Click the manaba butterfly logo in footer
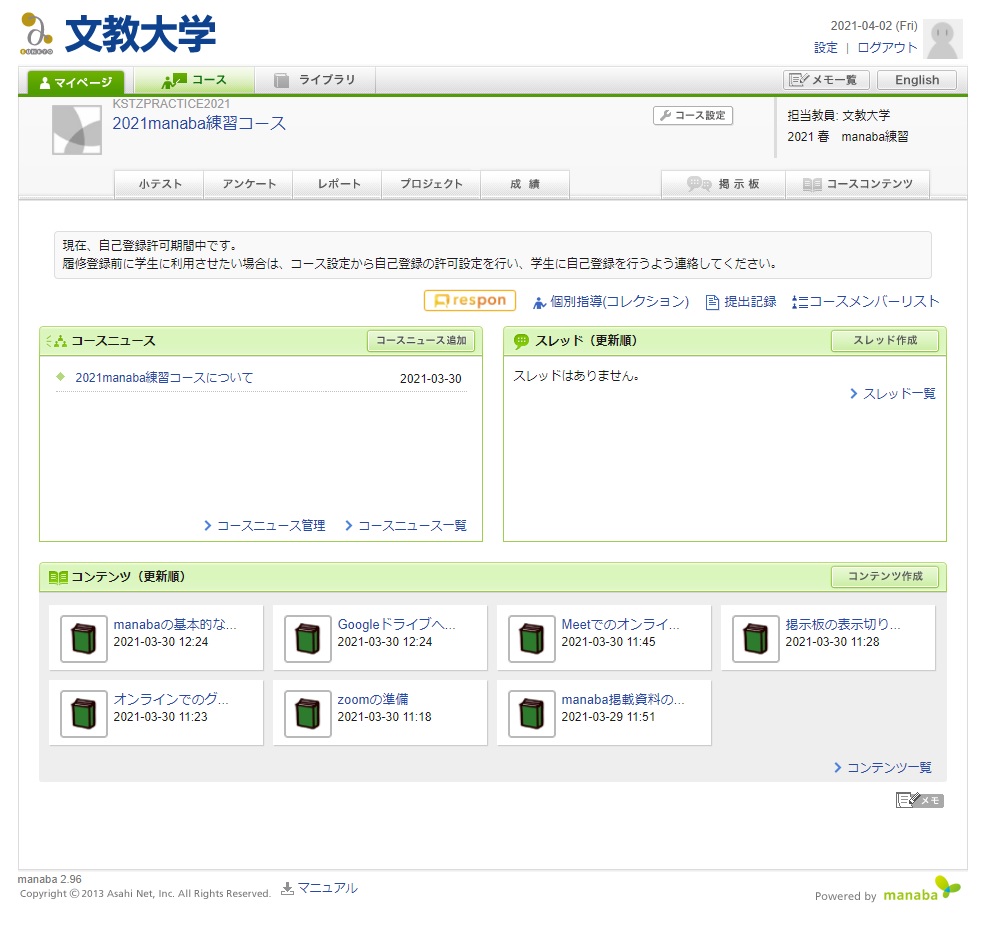 click(922, 889)
